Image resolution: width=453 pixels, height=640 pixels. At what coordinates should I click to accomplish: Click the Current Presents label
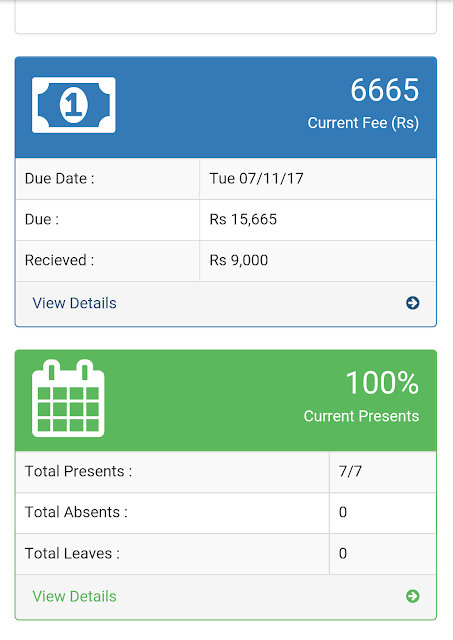361,416
